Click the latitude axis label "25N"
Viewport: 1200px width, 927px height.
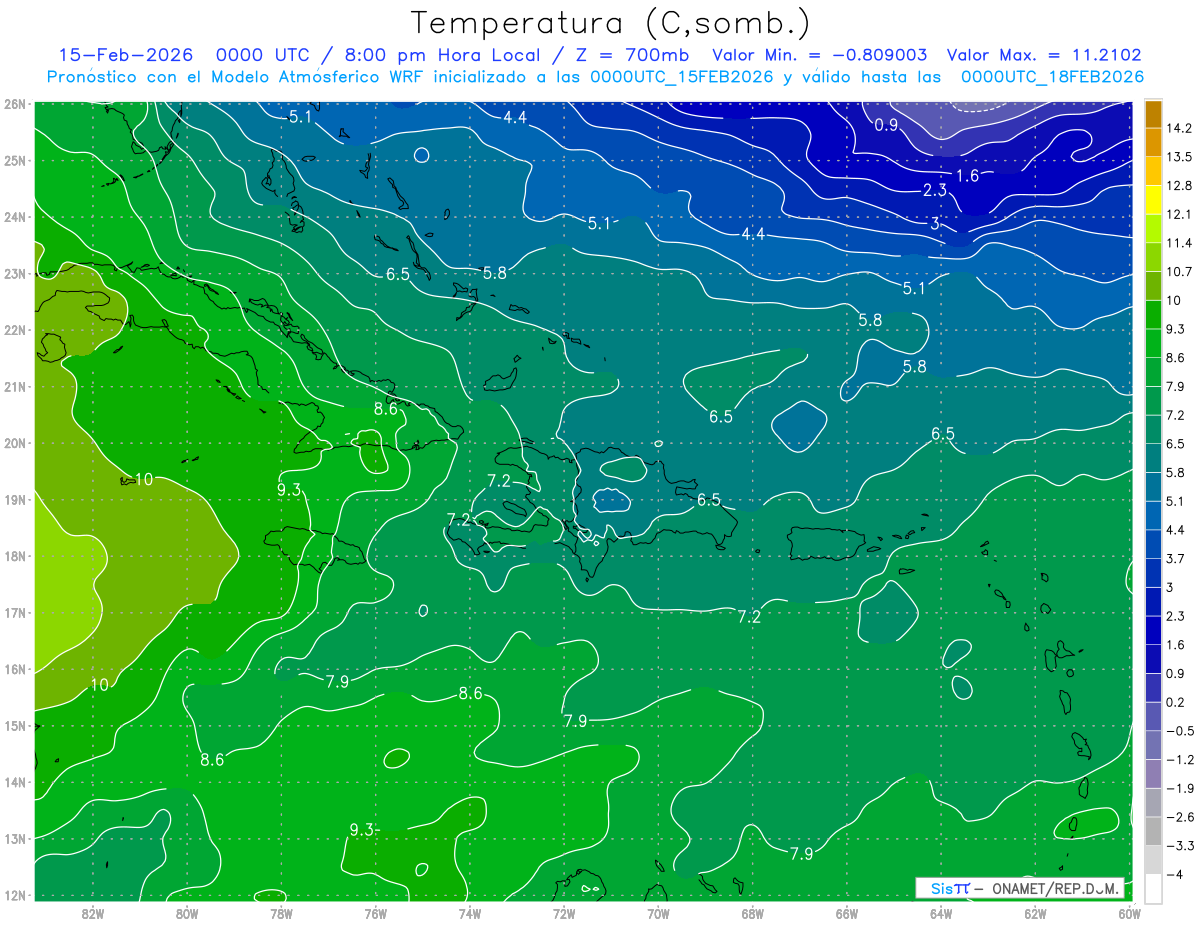click(15, 160)
